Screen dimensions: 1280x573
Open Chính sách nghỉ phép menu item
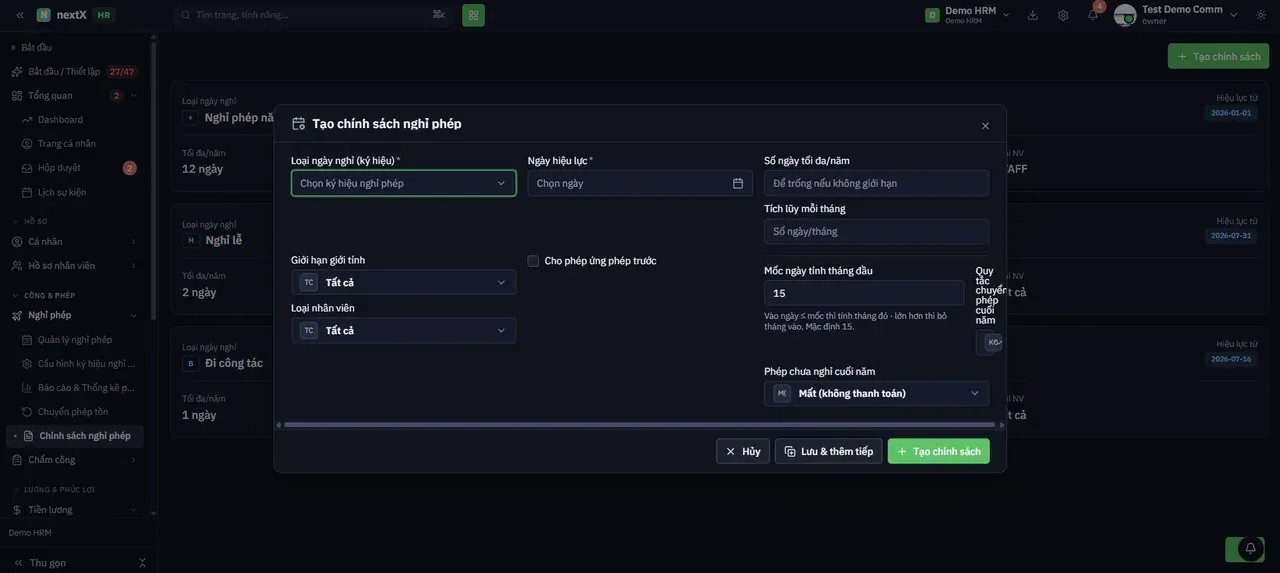pos(76,436)
